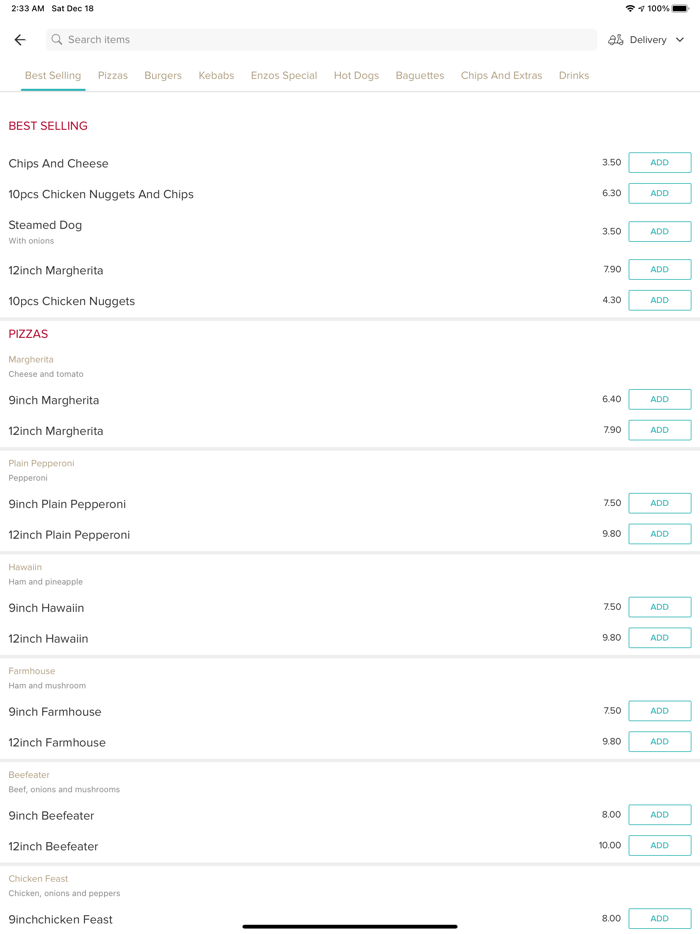Select the Enzos Special tab
The height and width of the screenshot is (934, 700).
(x=284, y=75)
